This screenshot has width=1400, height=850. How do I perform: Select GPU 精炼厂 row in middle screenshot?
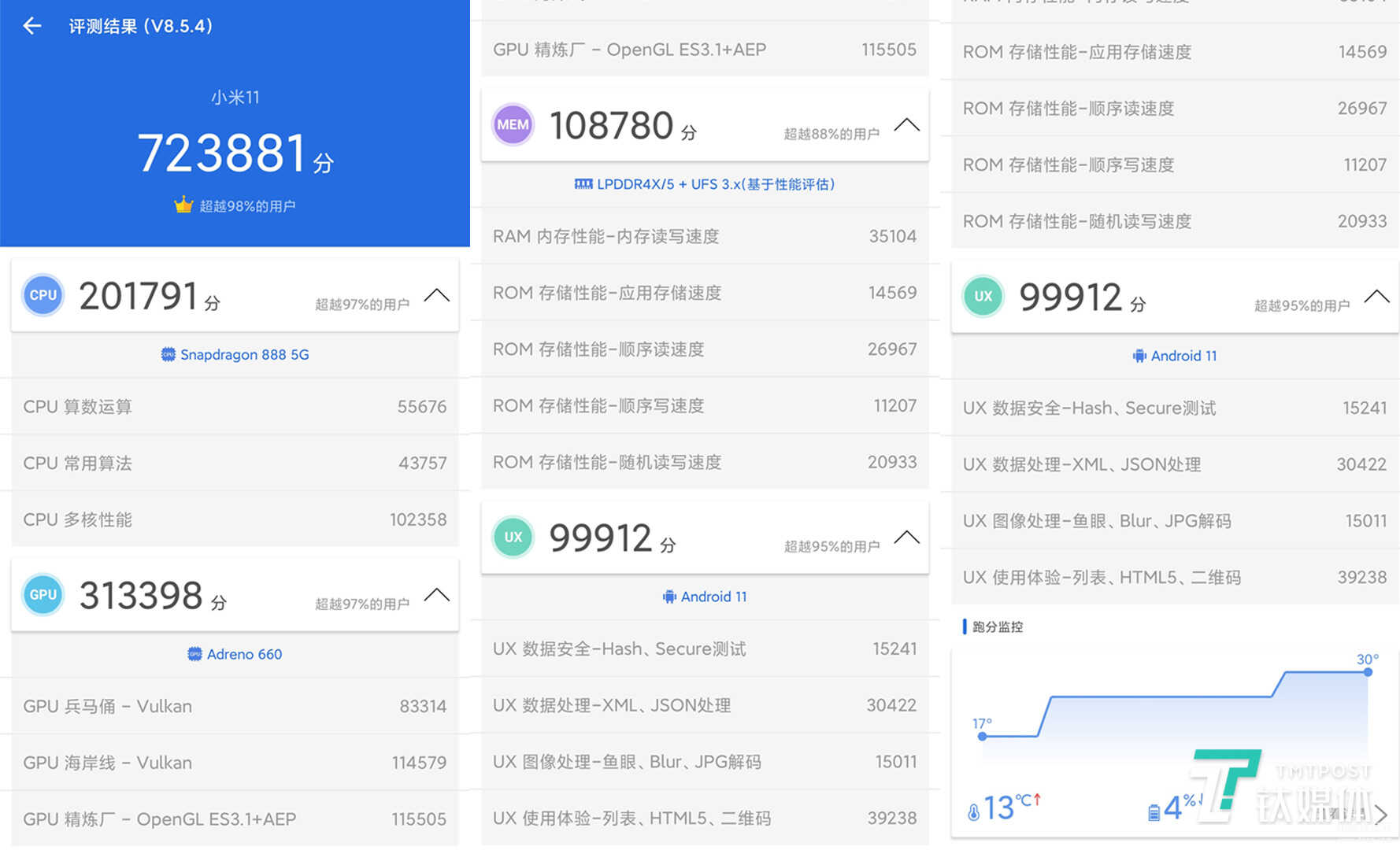click(x=705, y=49)
